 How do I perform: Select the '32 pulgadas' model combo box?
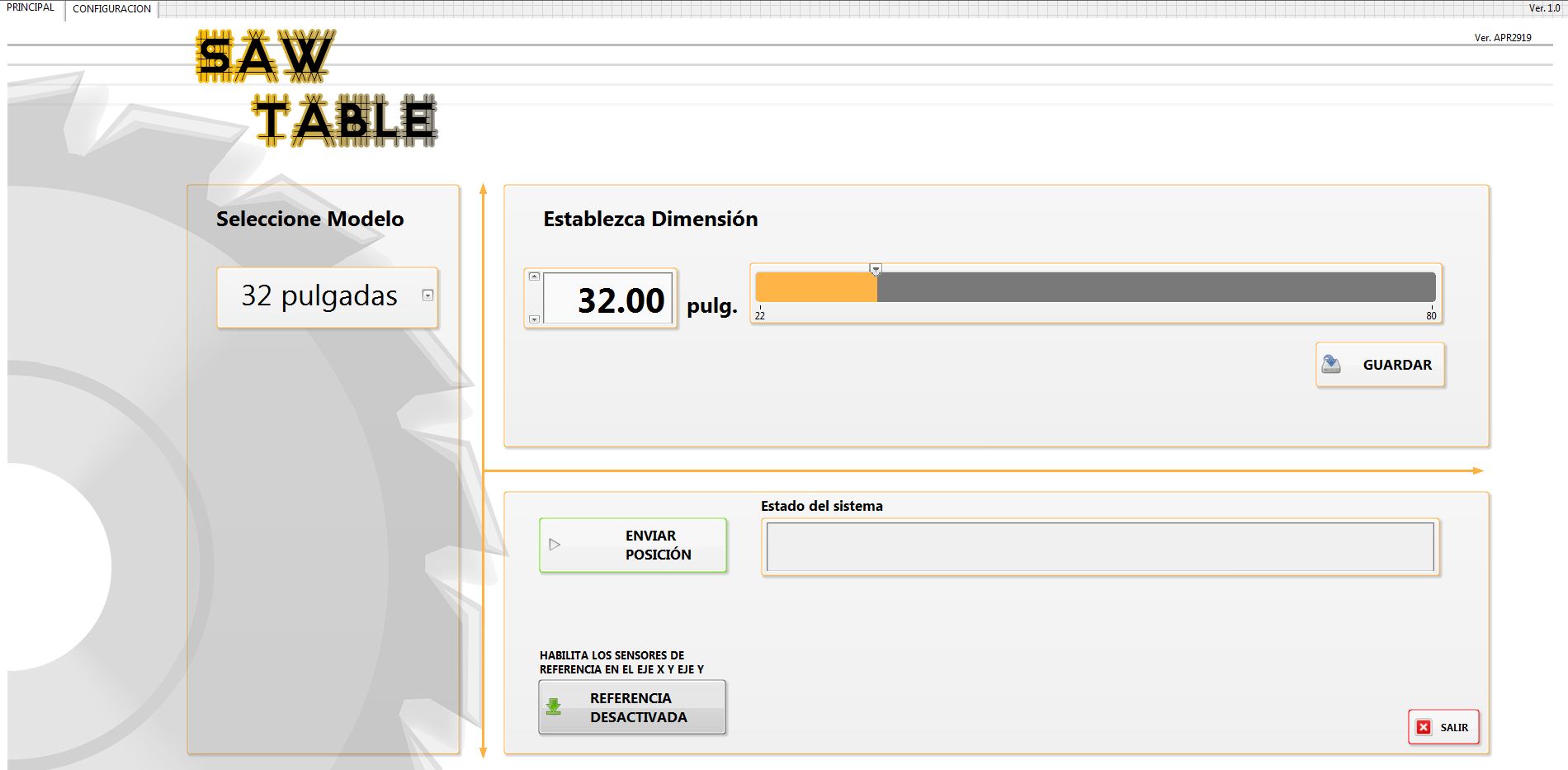click(319, 296)
